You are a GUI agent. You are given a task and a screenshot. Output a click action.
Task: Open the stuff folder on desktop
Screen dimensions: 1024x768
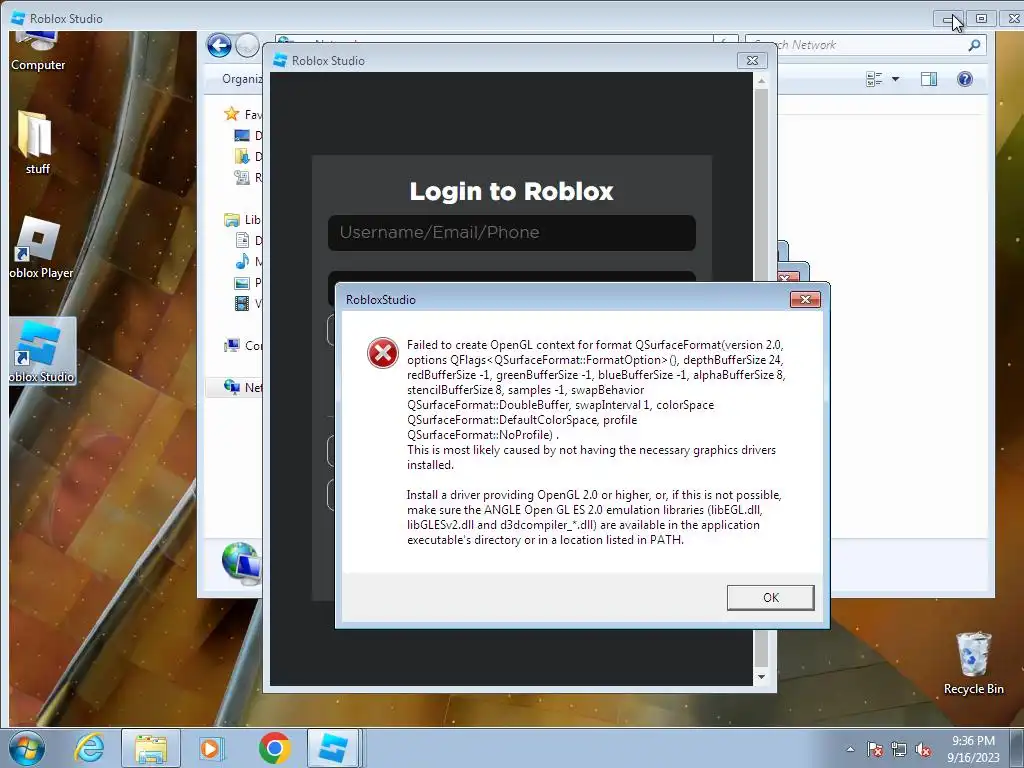tap(37, 143)
